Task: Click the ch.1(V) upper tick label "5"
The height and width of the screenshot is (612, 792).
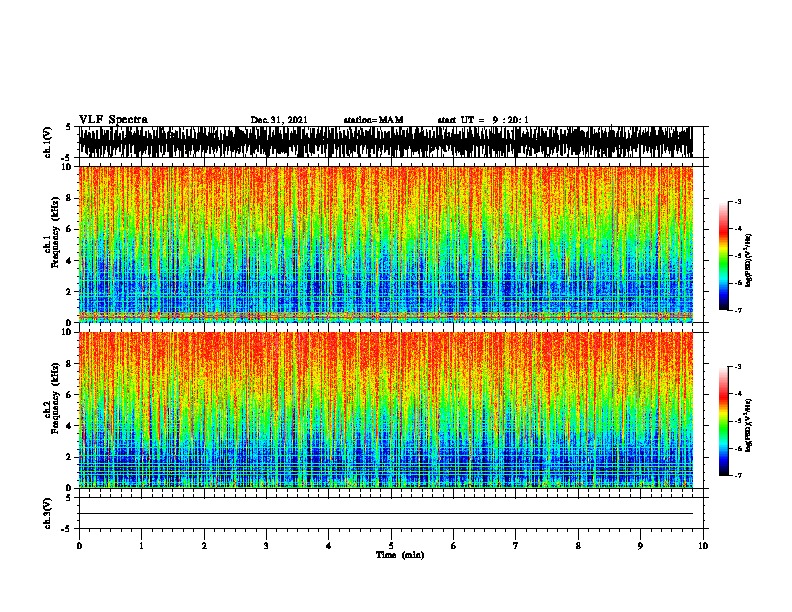Action: (68, 127)
